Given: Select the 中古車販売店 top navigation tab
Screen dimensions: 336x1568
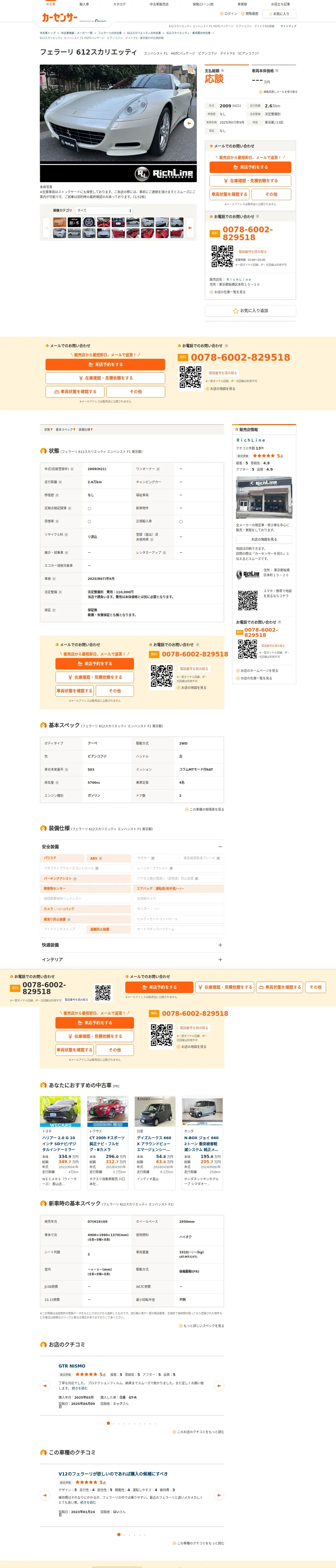Looking at the screenshot, I should (159, 4).
